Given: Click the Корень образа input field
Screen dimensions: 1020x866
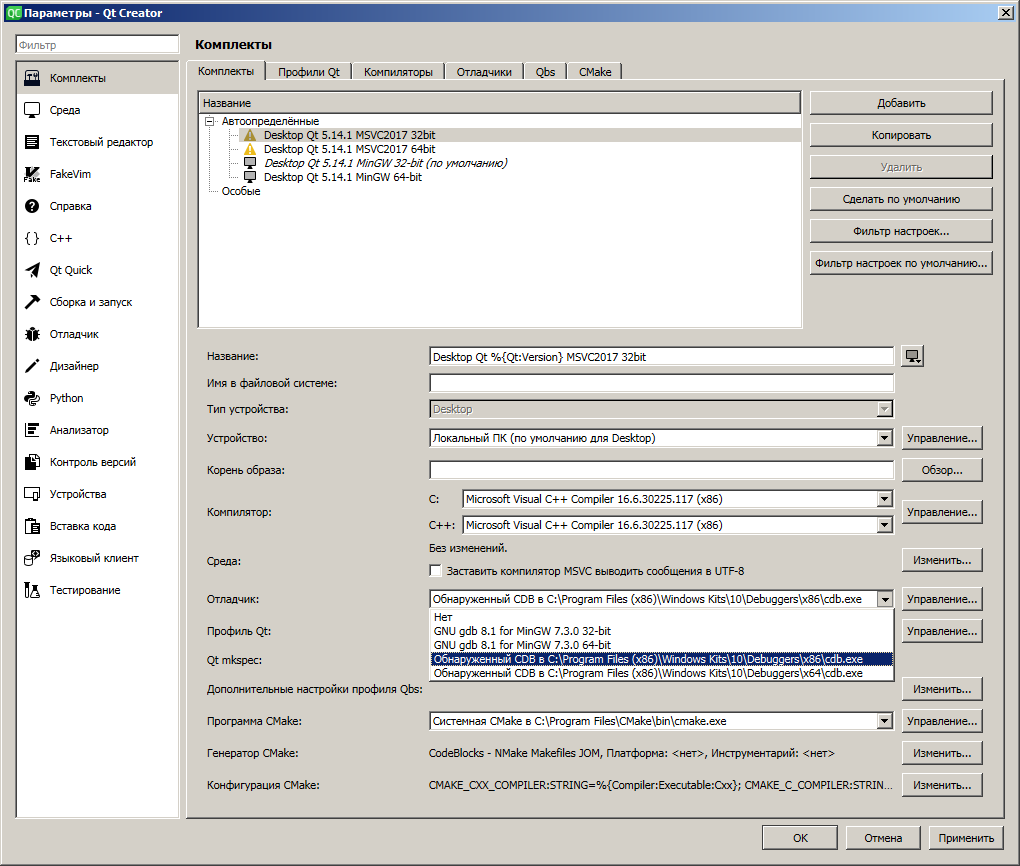Looking at the screenshot, I should [661, 470].
